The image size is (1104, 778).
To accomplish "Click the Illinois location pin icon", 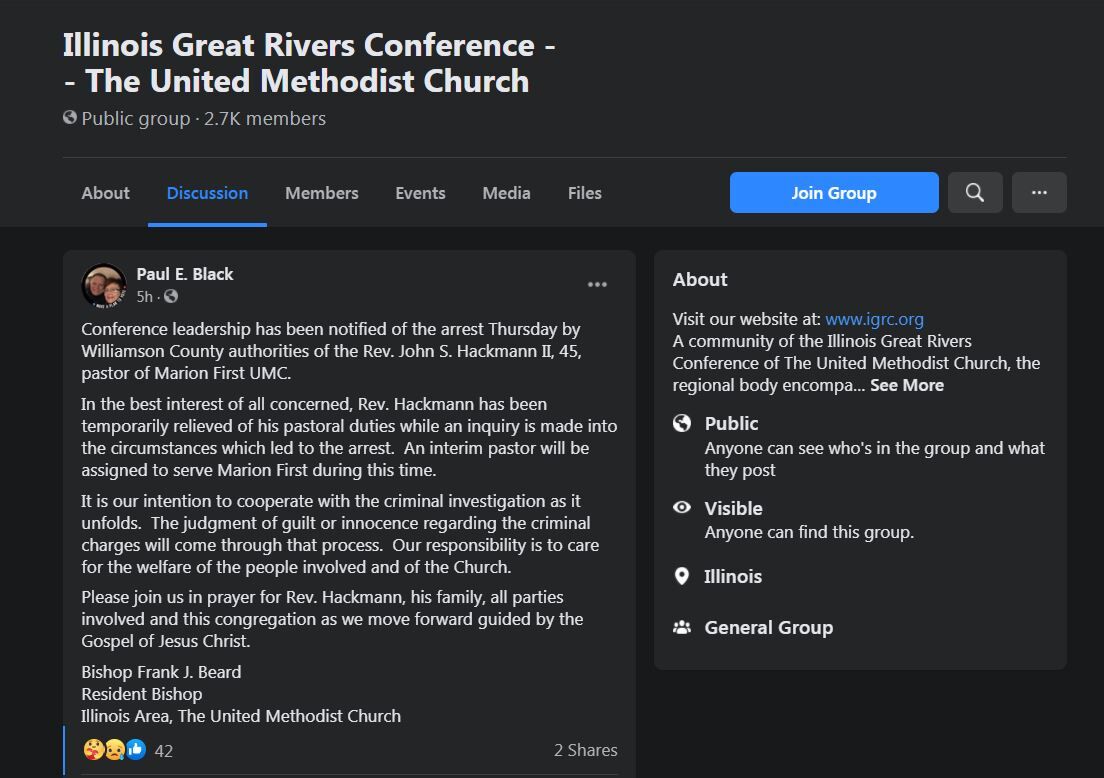I will (x=682, y=576).
